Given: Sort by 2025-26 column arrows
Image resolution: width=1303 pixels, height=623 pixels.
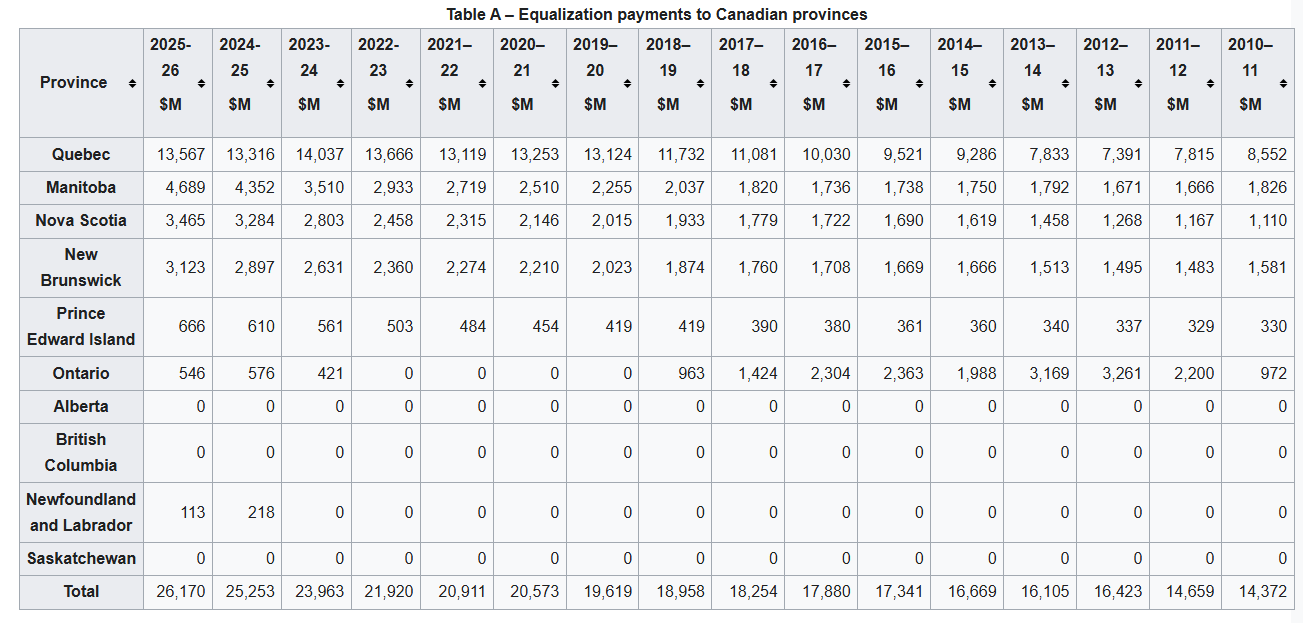Looking at the screenshot, I should pos(201,83).
